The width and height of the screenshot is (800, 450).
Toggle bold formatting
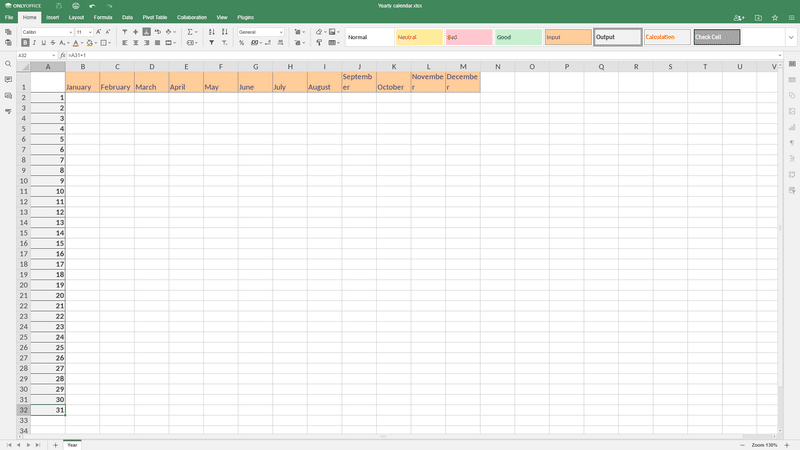(25, 43)
